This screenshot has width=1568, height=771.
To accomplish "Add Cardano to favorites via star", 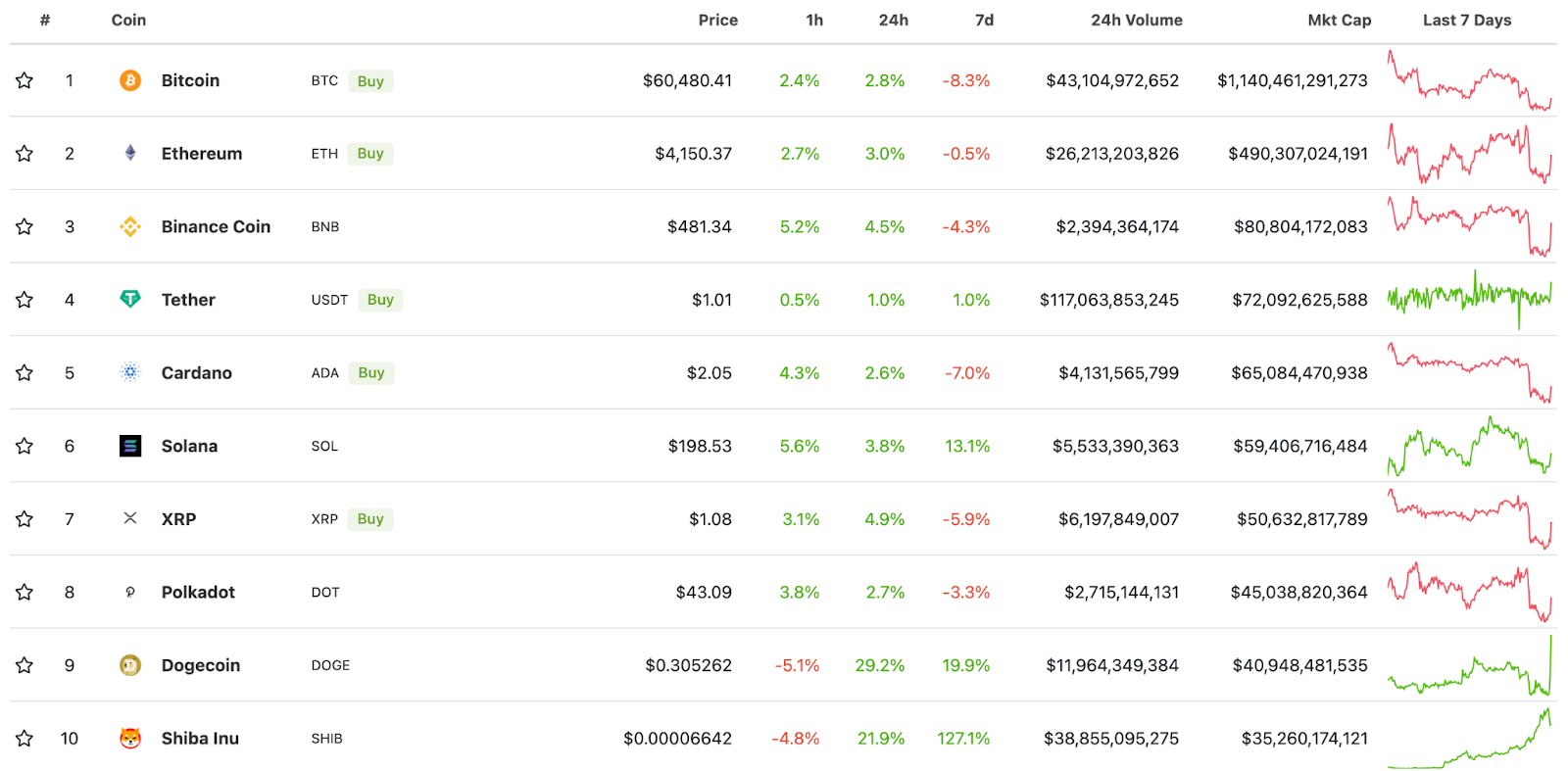I will pyautogui.click(x=24, y=372).
